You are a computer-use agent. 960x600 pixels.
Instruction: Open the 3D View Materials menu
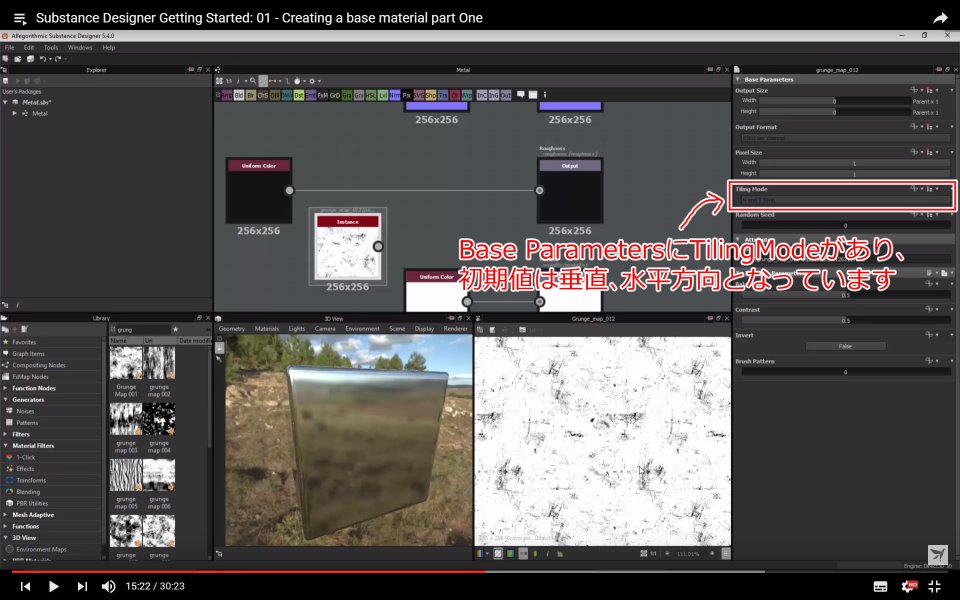[267, 329]
